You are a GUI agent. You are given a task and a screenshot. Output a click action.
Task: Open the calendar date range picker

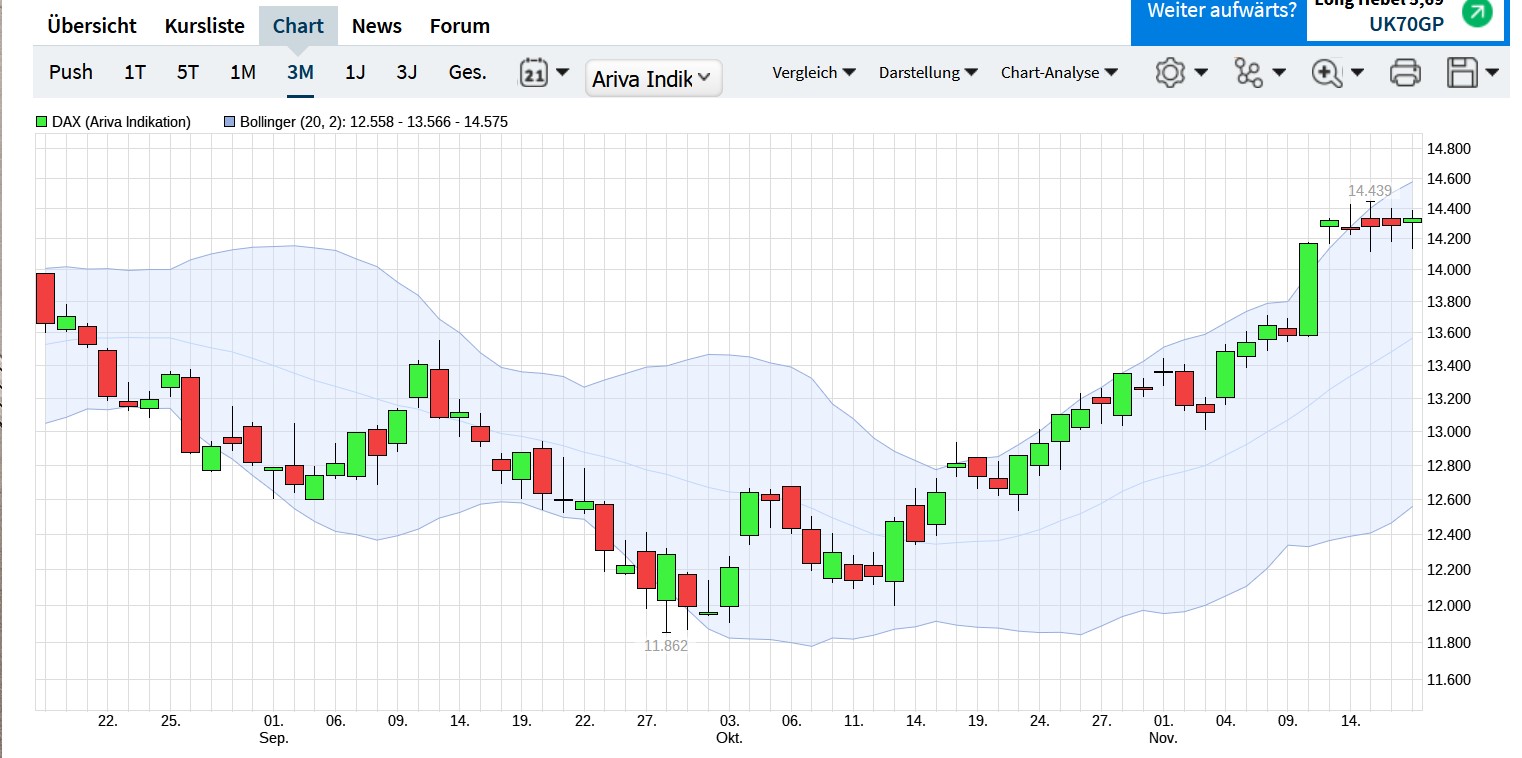click(544, 72)
